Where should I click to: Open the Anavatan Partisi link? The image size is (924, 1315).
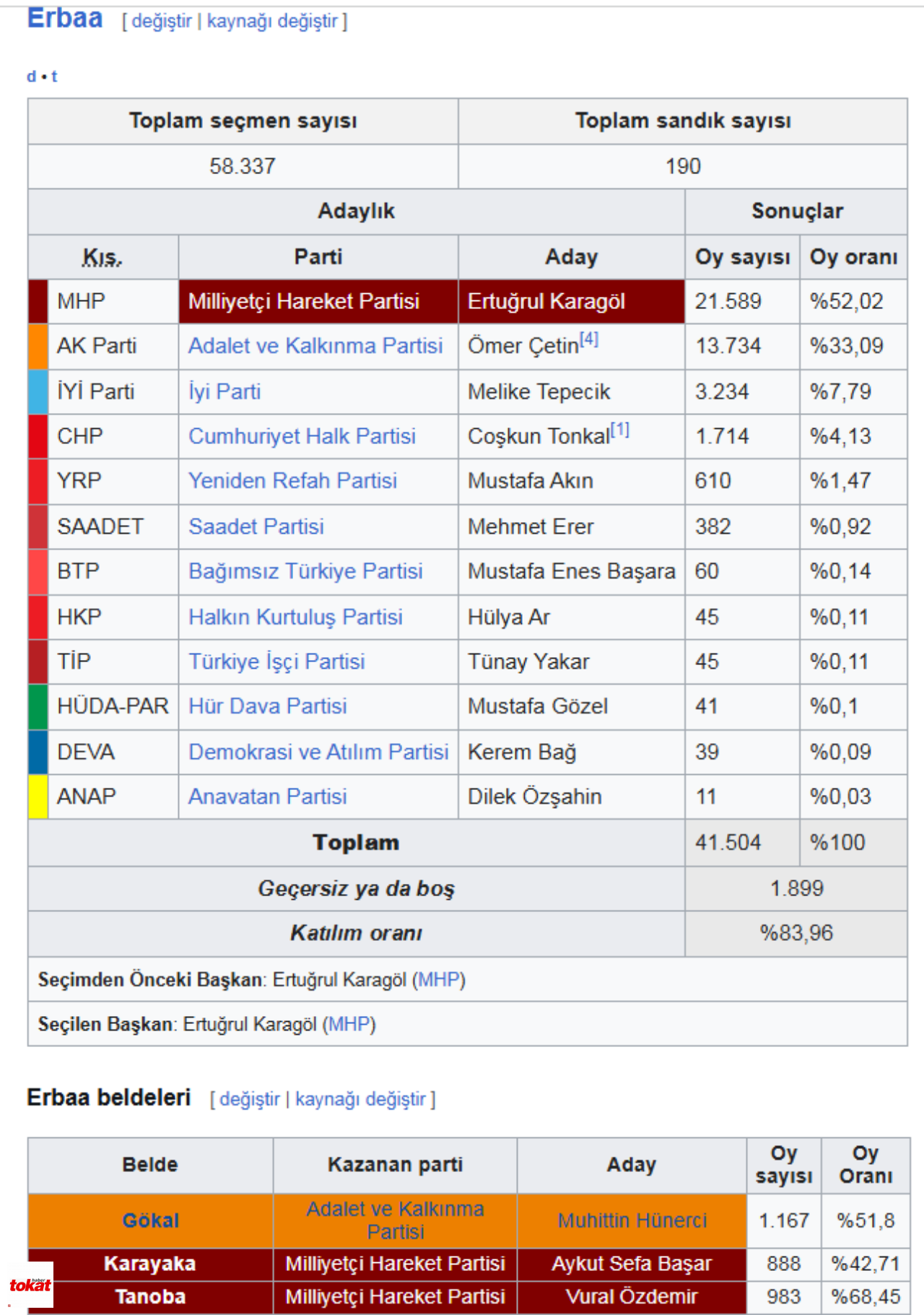point(268,797)
